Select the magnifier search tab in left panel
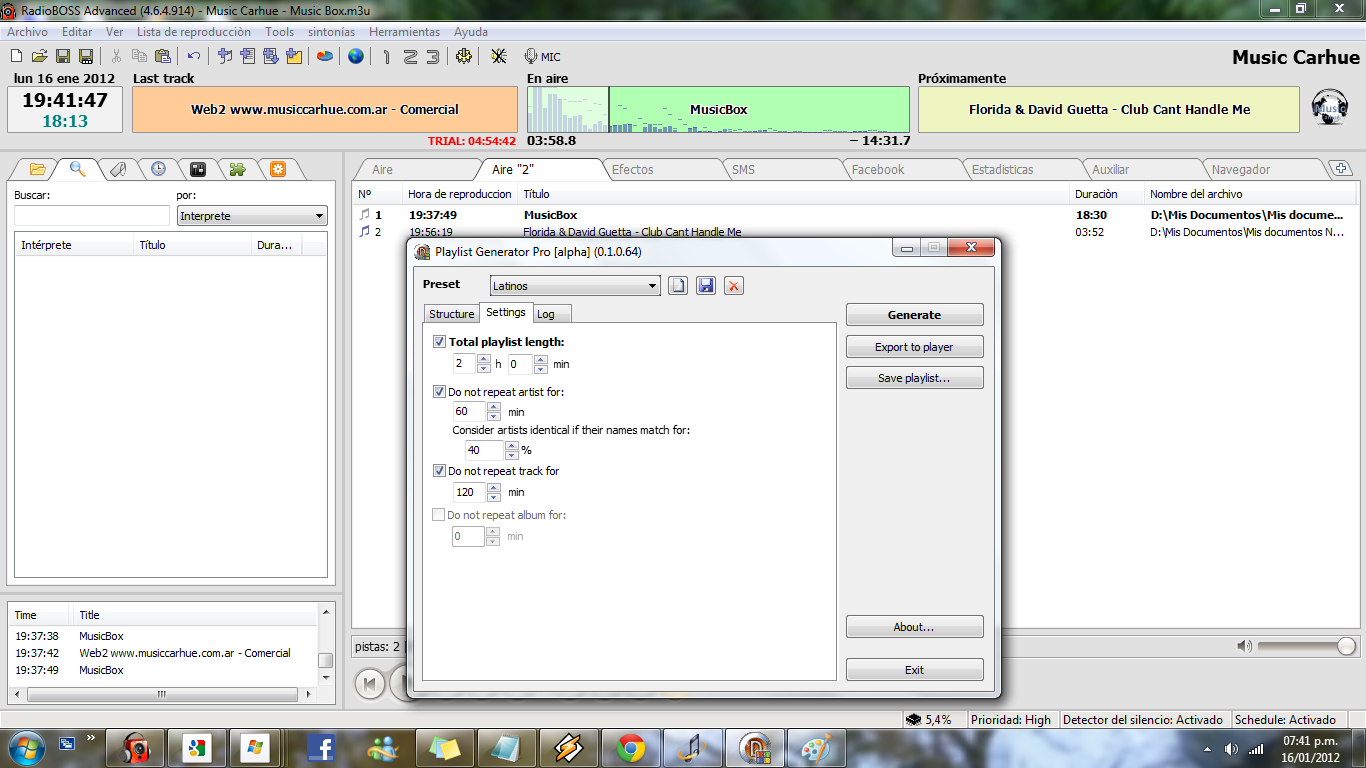Image resolution: width=1366 pixels, height=768 pixels. pos(77,169)
